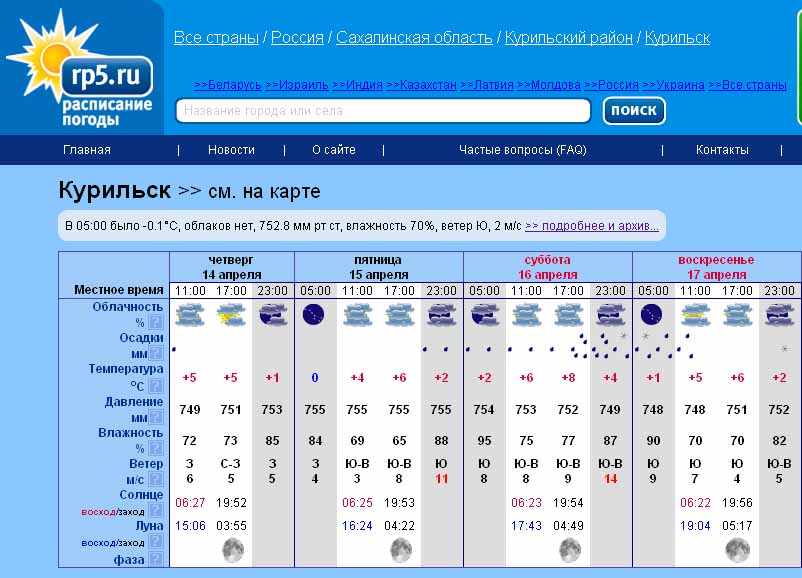Open the Сахалинская область breadcrumb link

(414, 38)
